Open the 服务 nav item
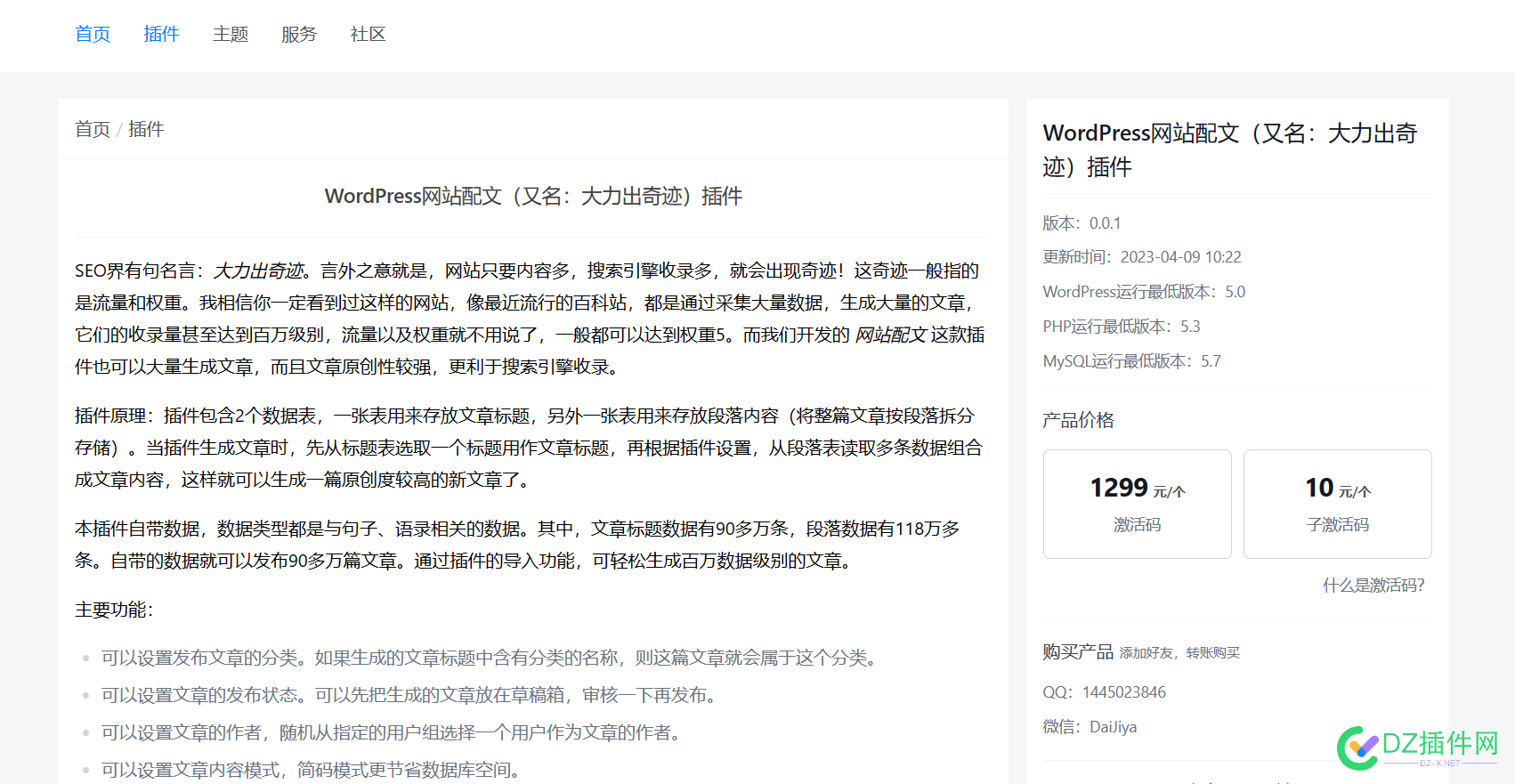Screen dimensions: 1515x784 coord(299,34)
